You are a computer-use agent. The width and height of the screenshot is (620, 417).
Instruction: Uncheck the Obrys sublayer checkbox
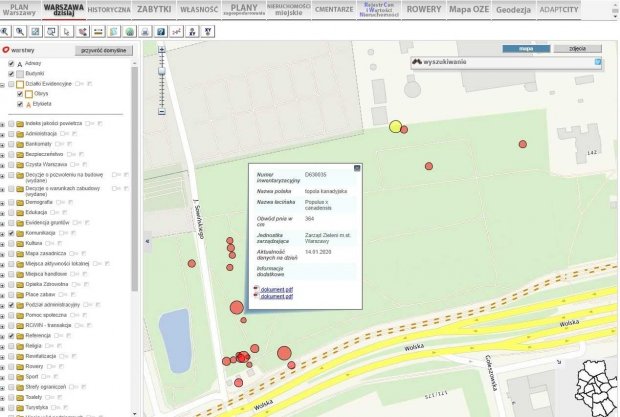tap(20, 94)
